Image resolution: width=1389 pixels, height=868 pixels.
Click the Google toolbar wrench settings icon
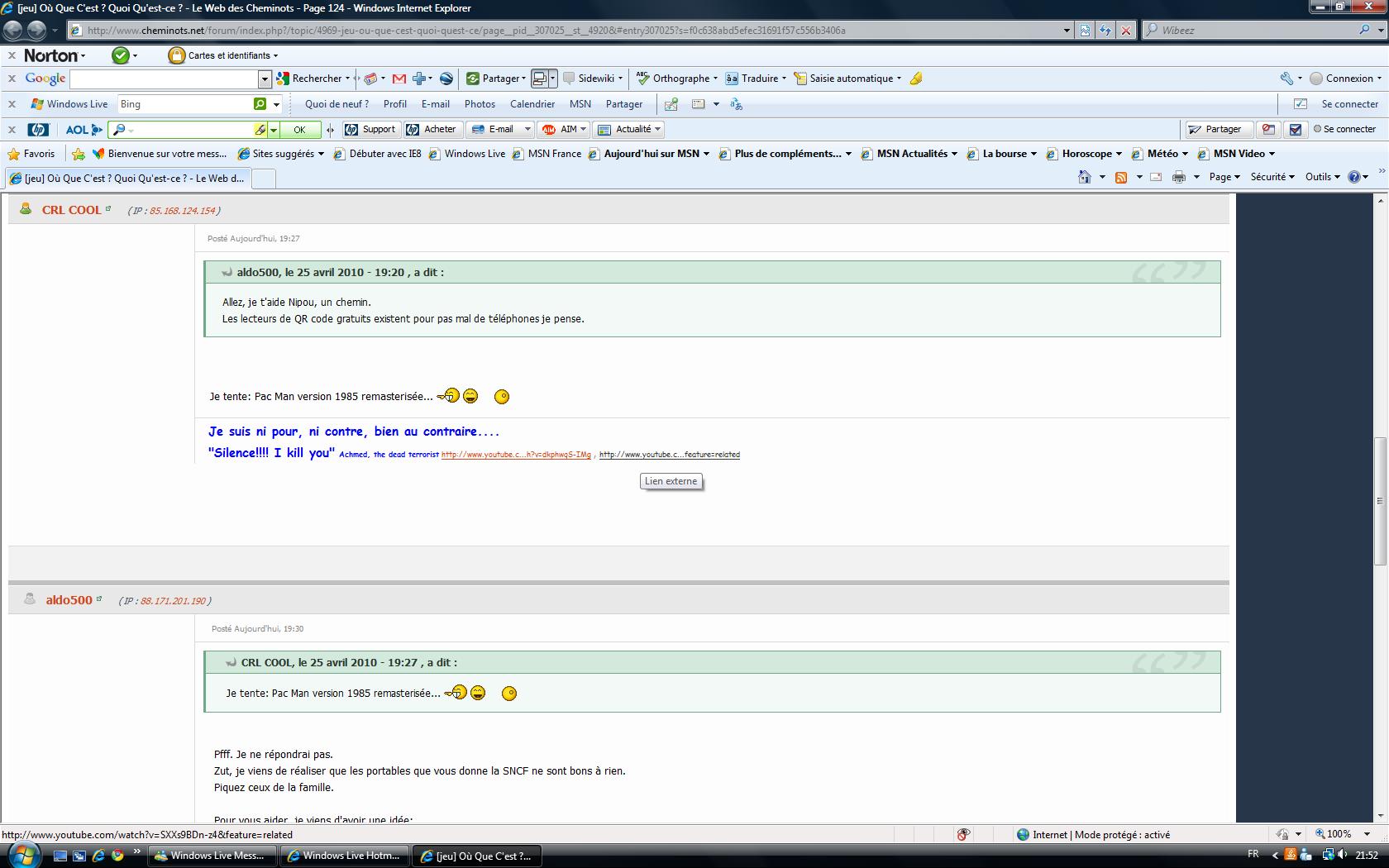click(x=1286, y=79)
